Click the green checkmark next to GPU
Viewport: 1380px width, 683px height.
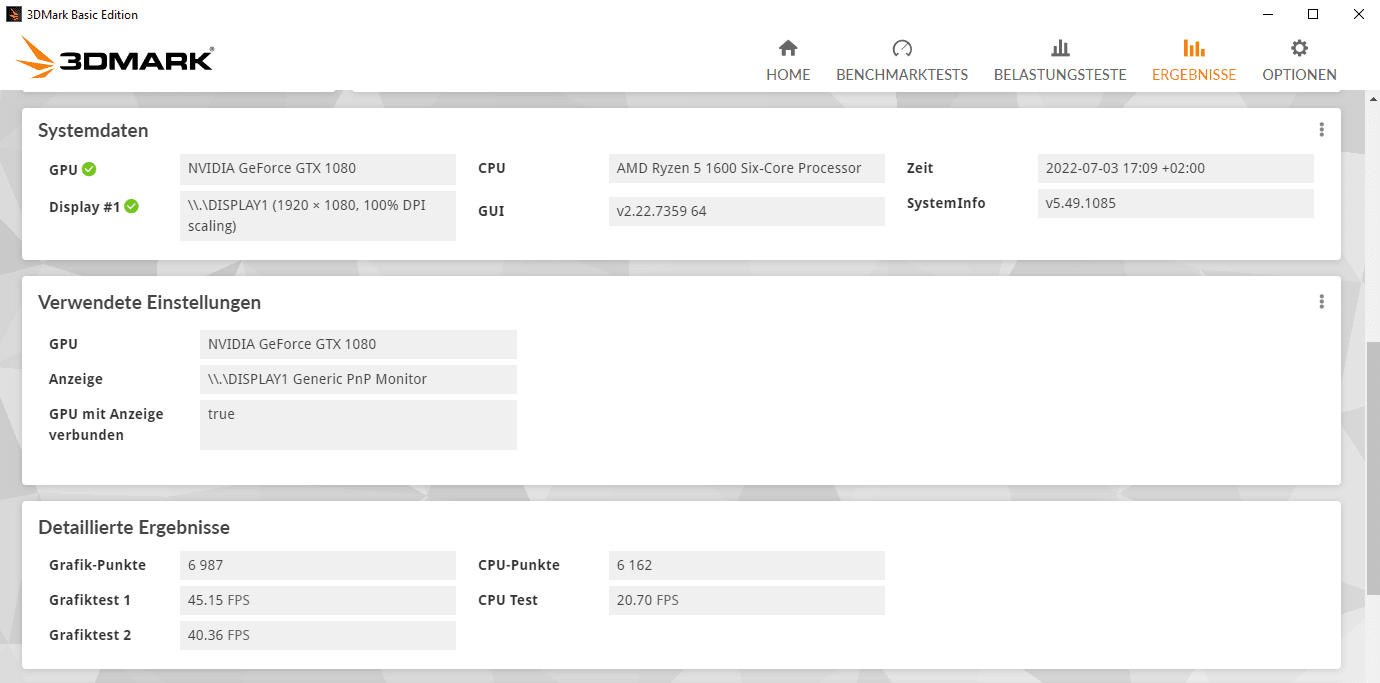click(x=89, y=169)
